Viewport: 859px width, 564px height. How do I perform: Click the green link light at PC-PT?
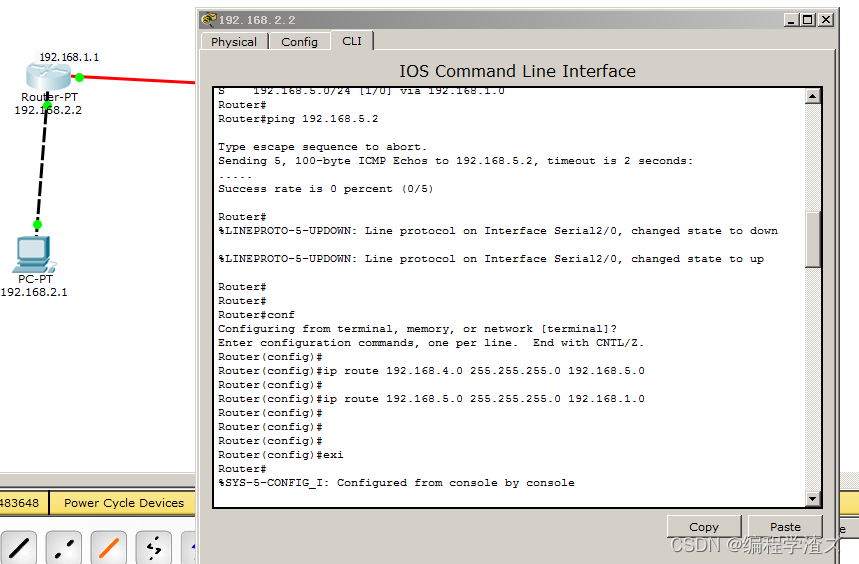pos(37,224)
